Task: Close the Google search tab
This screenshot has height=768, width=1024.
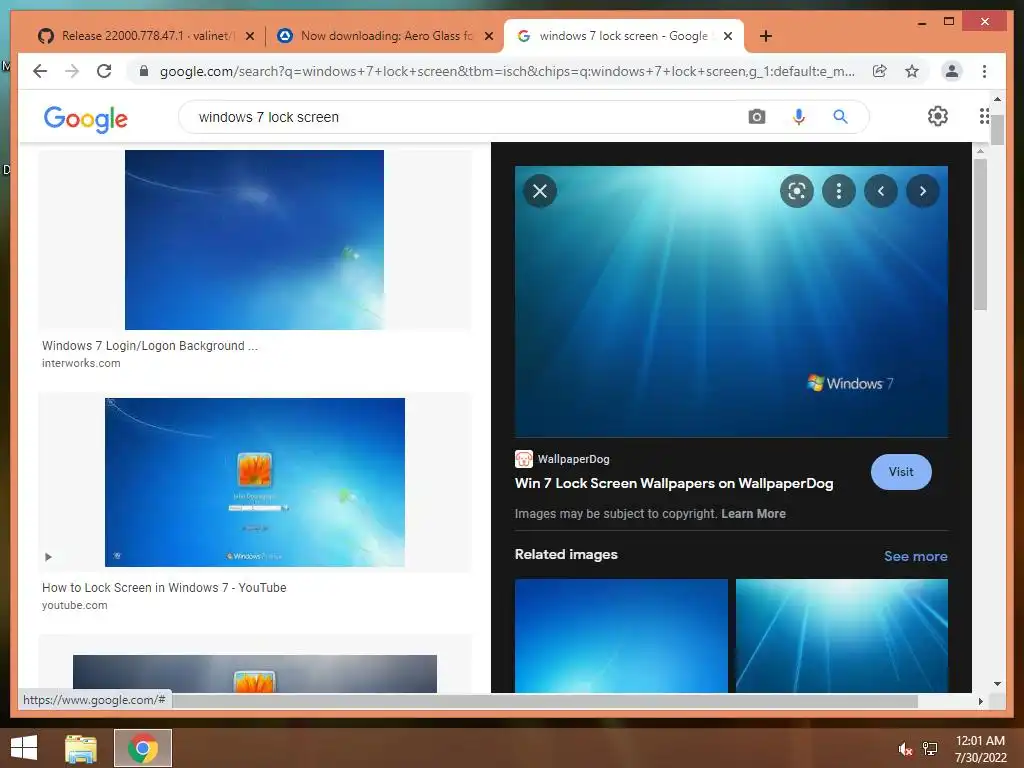Action: [x=728, y=36]
